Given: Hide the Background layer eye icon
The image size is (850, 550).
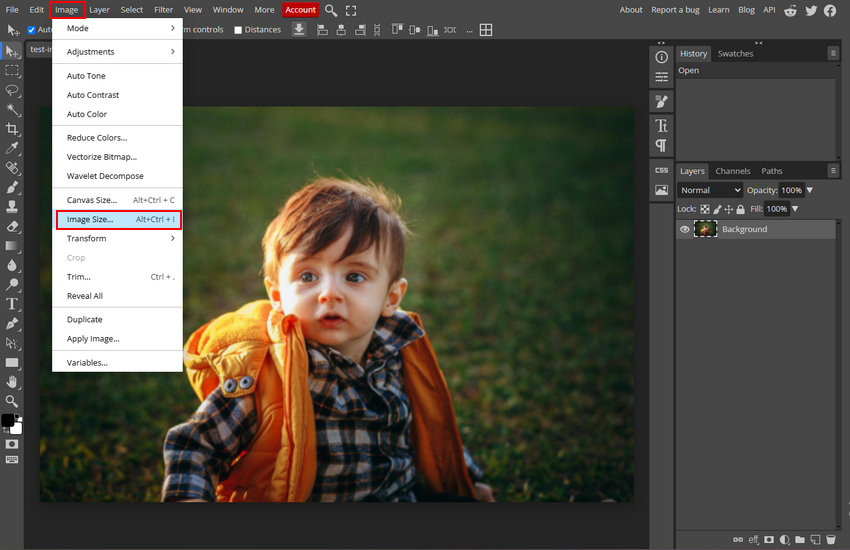Looking at the screenshot, I should pos(685,229).
